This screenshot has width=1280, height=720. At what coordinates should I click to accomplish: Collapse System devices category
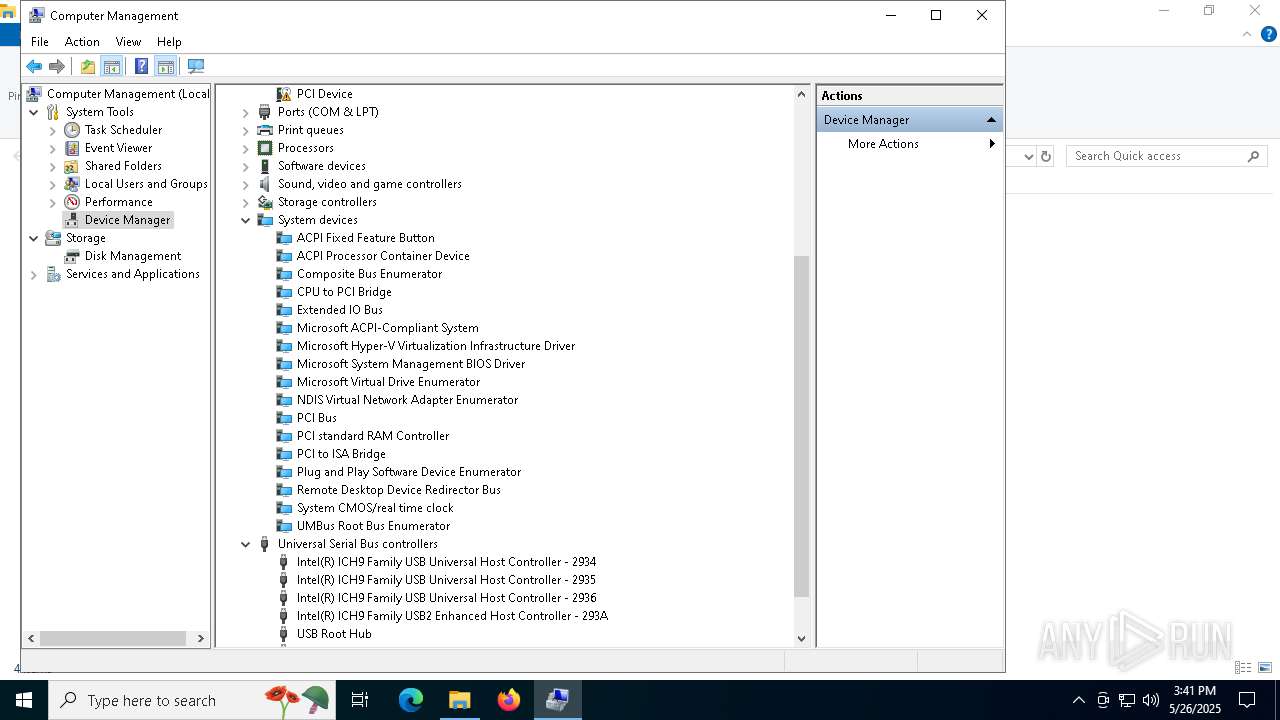[x=246, y=220]
